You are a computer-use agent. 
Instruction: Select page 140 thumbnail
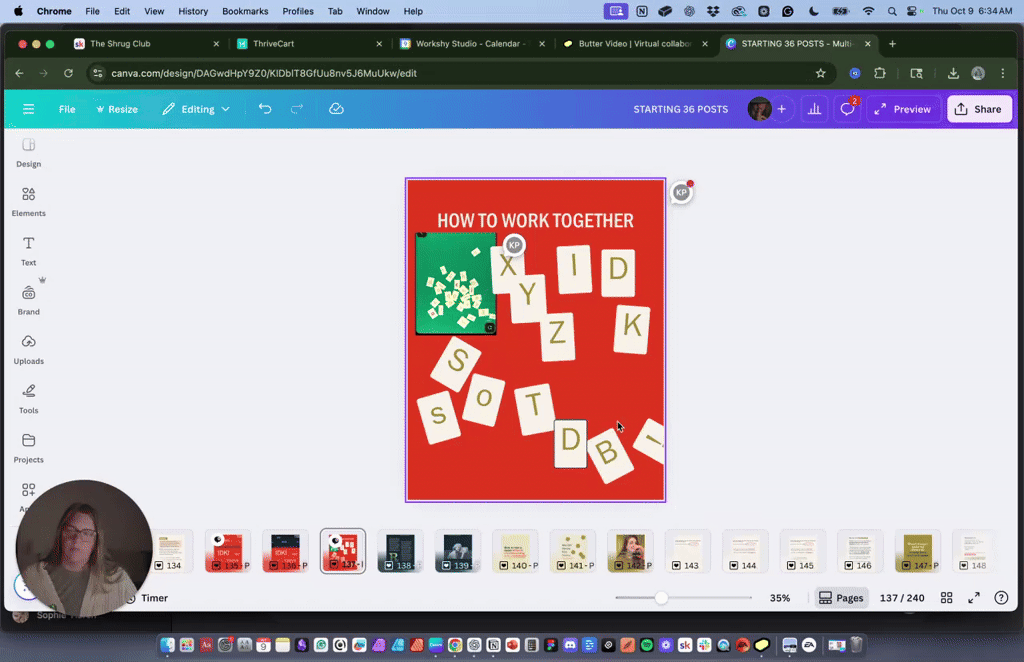pyautogui.click(x=515, y=551)
